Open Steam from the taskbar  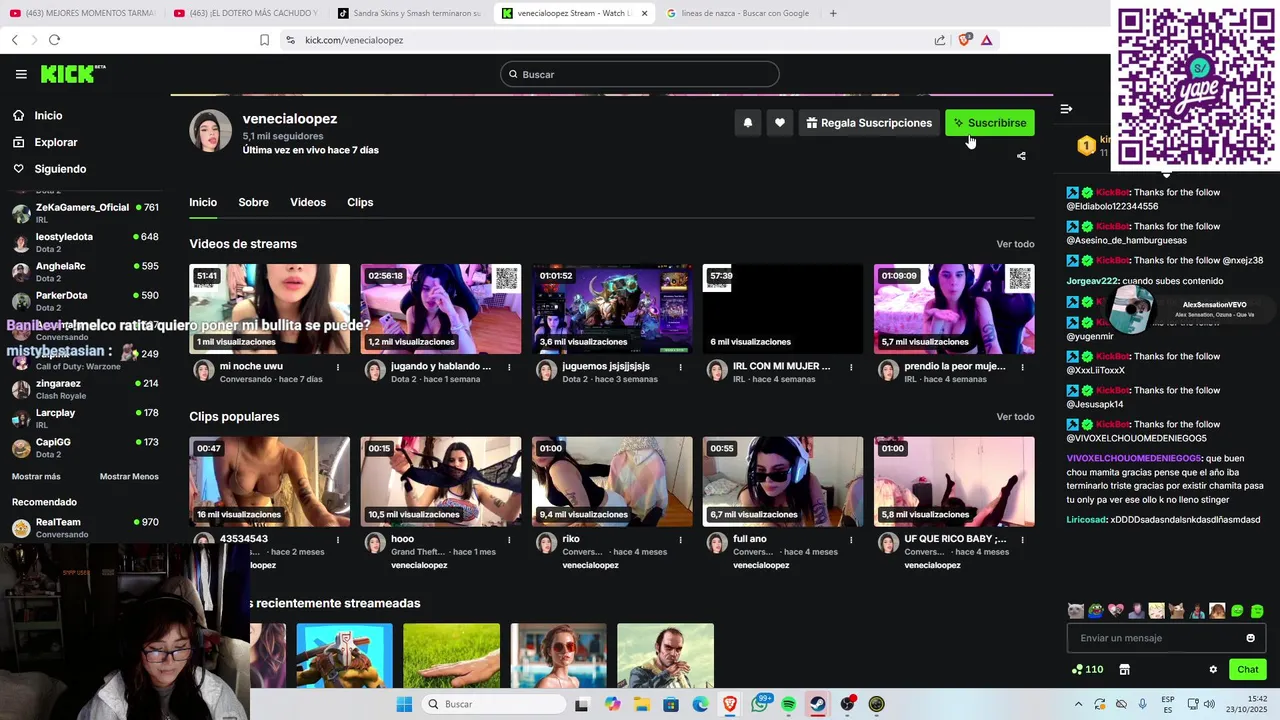click(x=818, y=704)
